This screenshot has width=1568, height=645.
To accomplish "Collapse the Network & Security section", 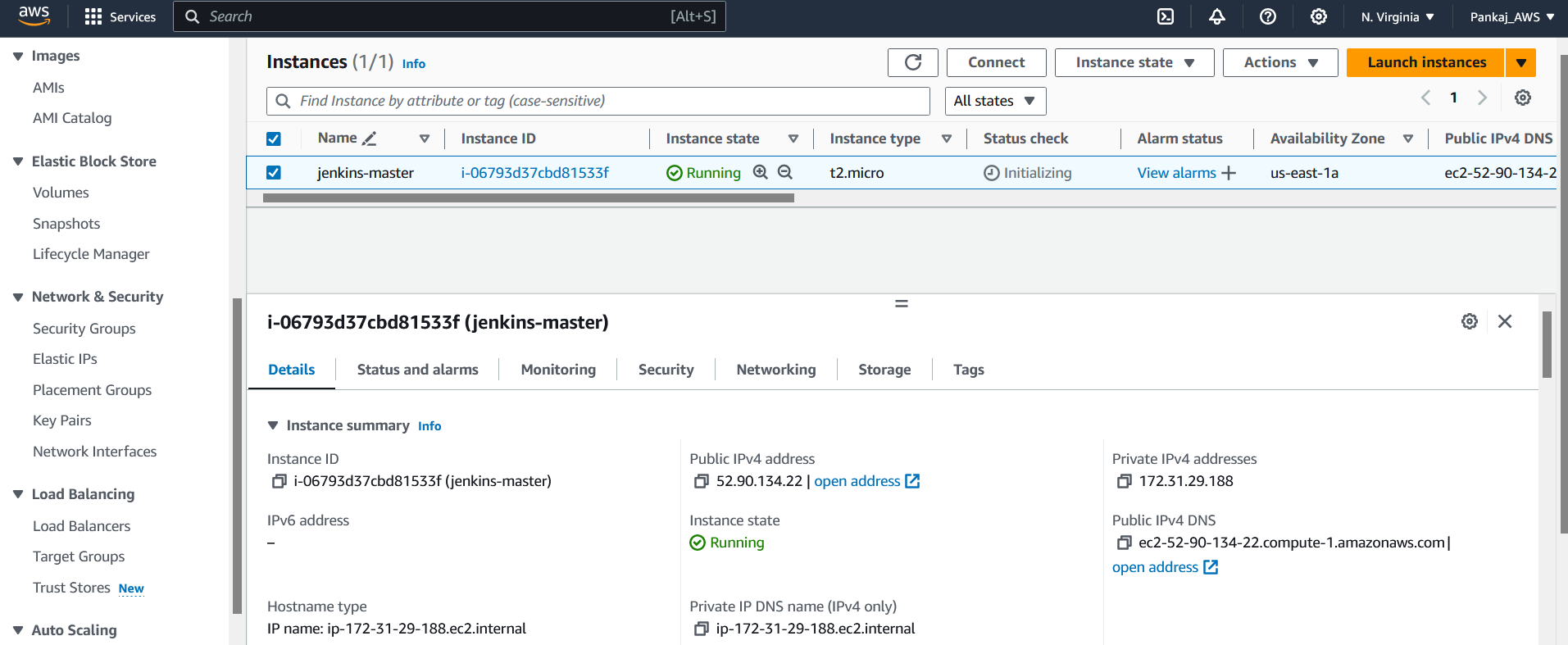I will coord(18,297).
